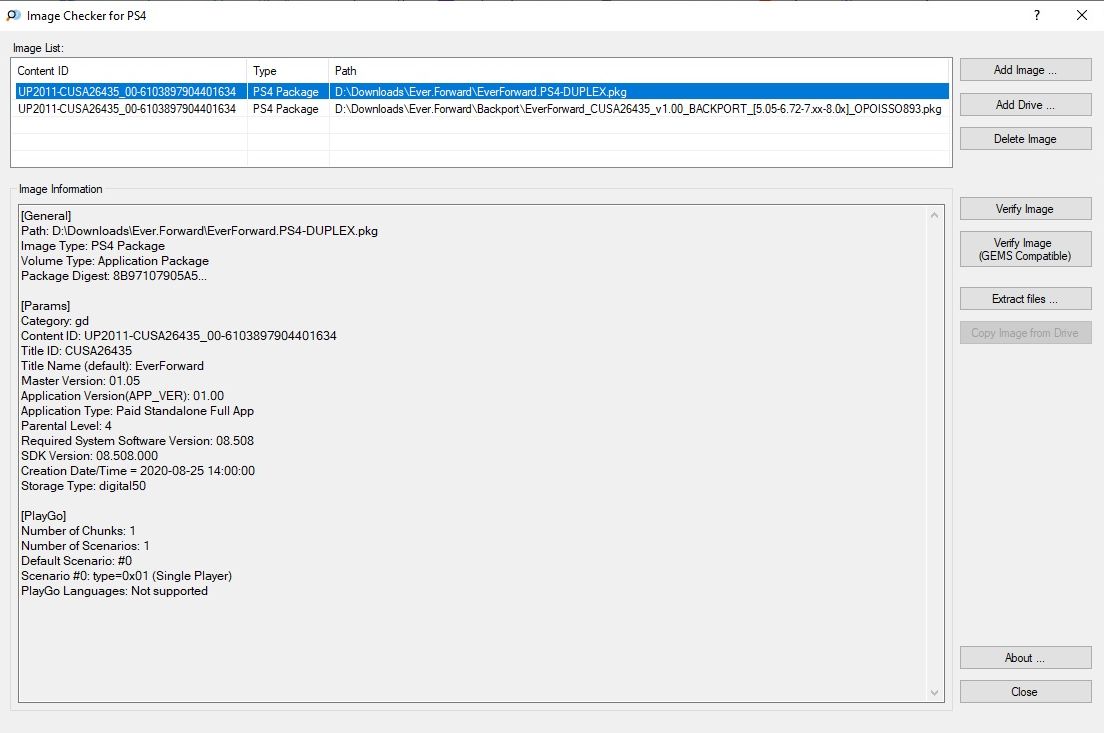Click the Add Image button
Screen dimensions: 1104x733
tap(1025, 70)
